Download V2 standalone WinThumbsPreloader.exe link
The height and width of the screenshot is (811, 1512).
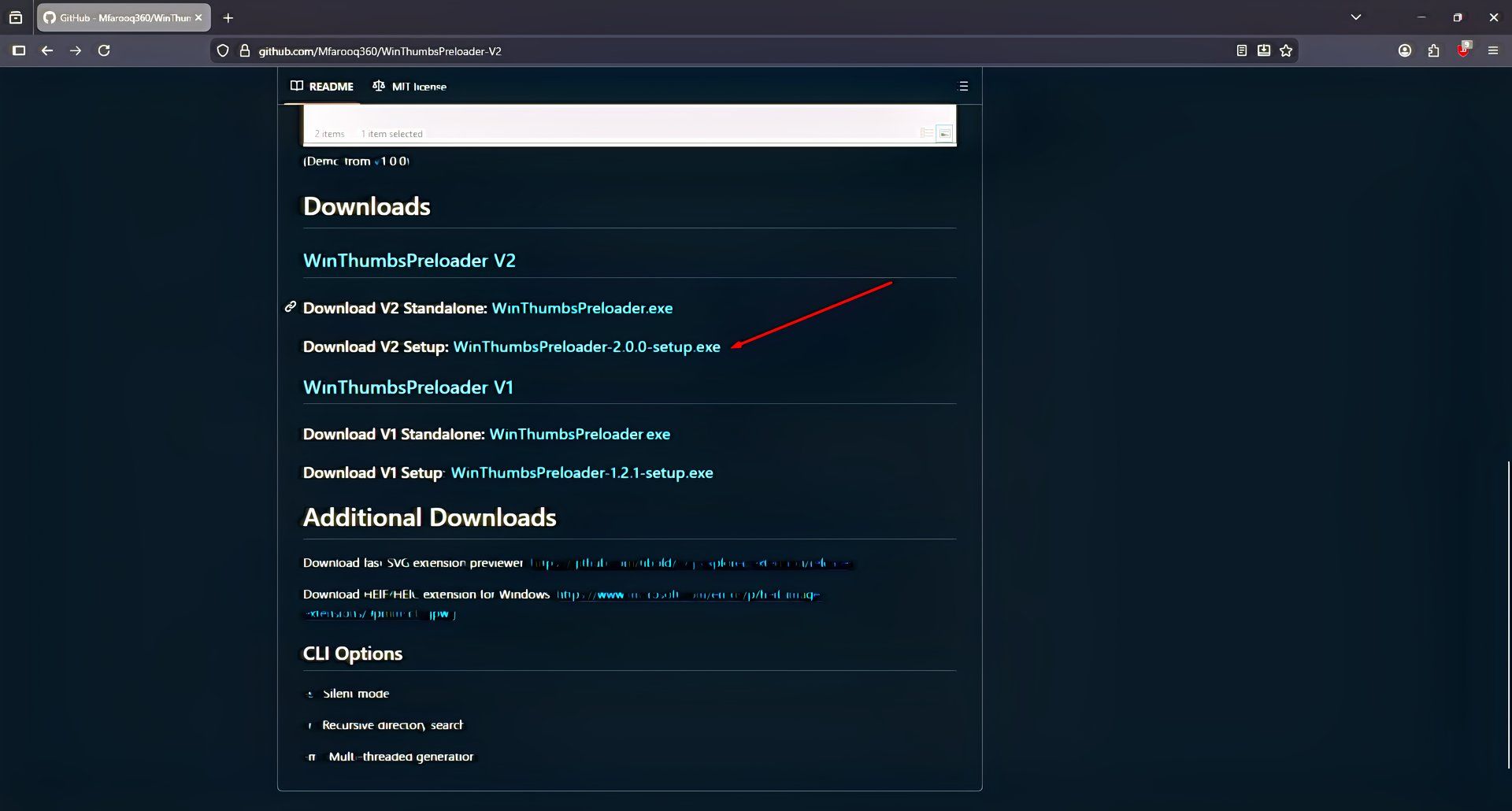coord(582,308)
